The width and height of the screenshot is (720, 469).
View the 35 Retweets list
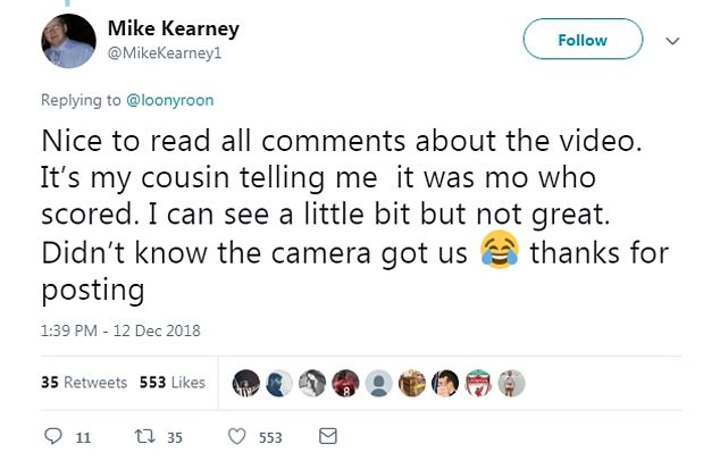tap(84, 382)
